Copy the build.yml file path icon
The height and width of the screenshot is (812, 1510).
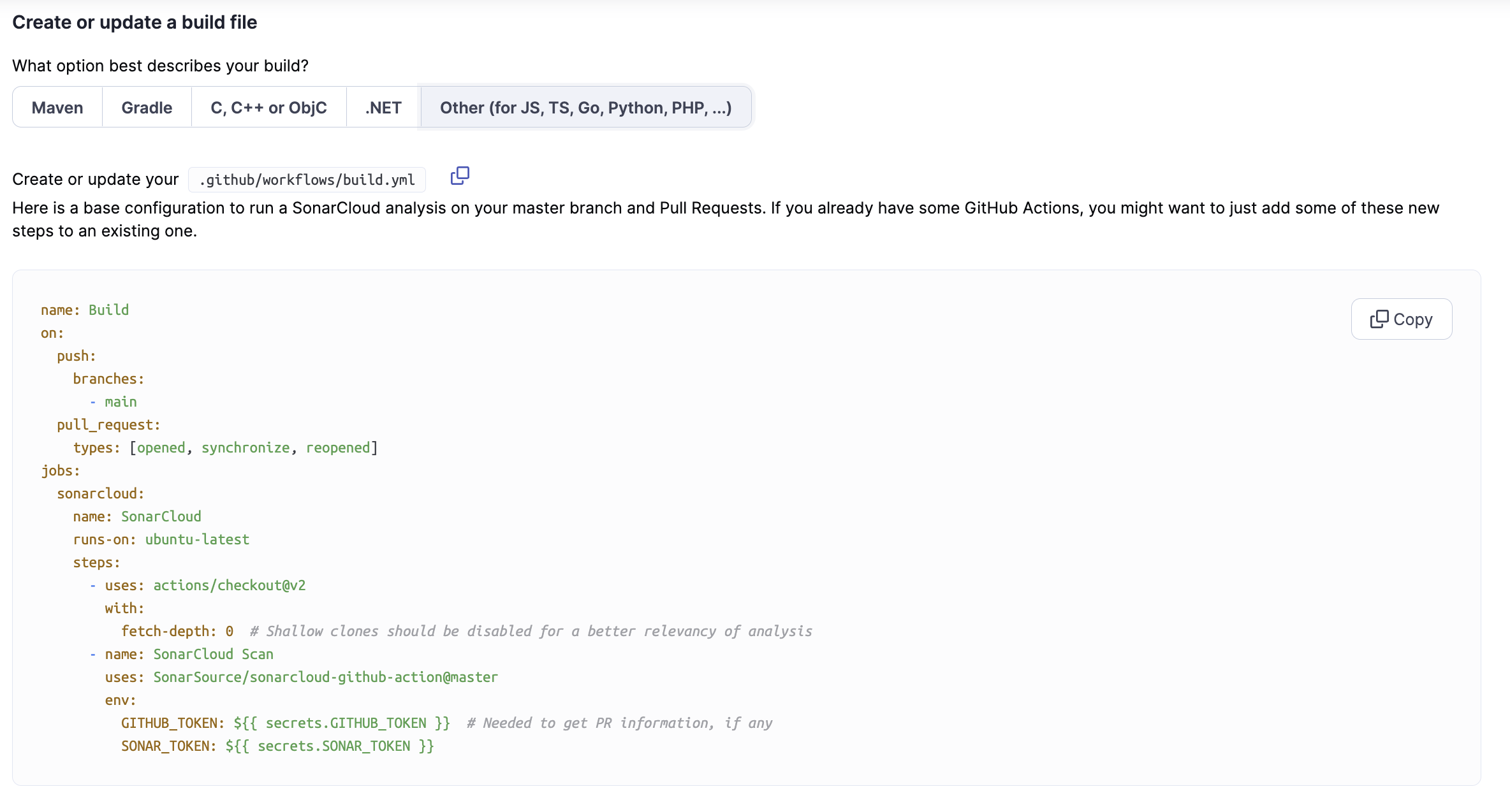click(460, 176)
